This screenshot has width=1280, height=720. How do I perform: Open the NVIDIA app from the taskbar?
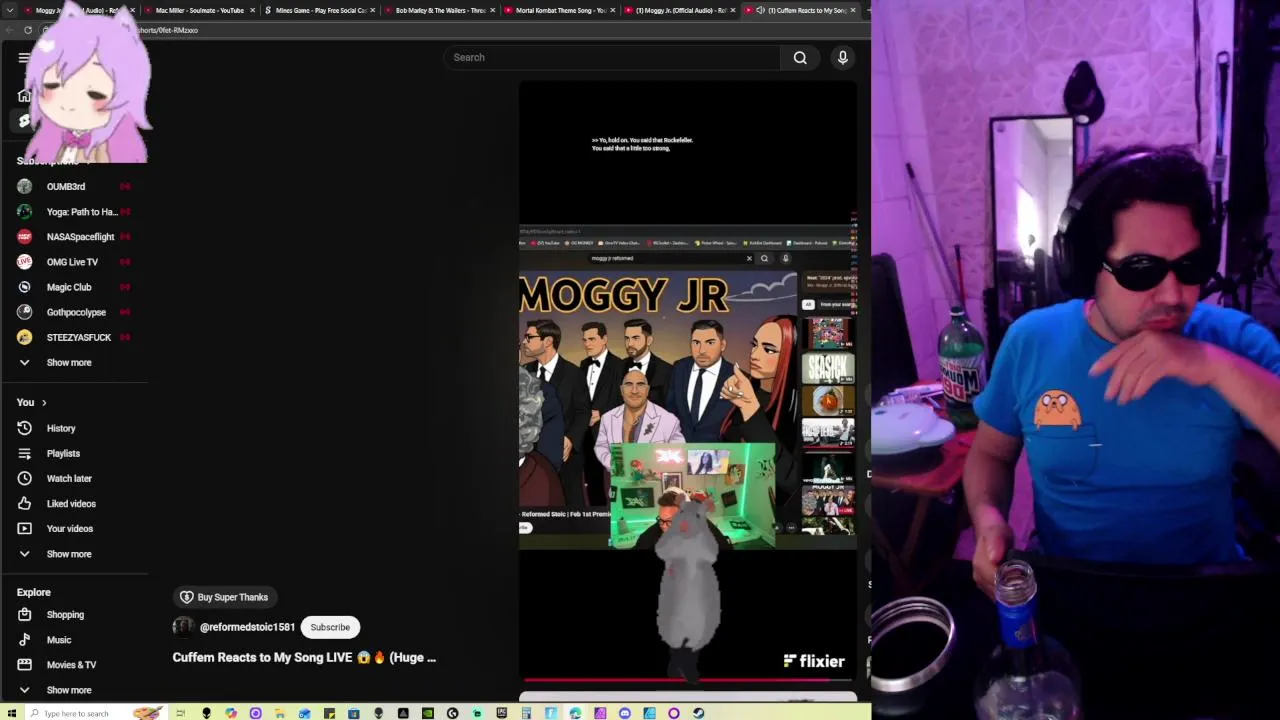point(428,713)
